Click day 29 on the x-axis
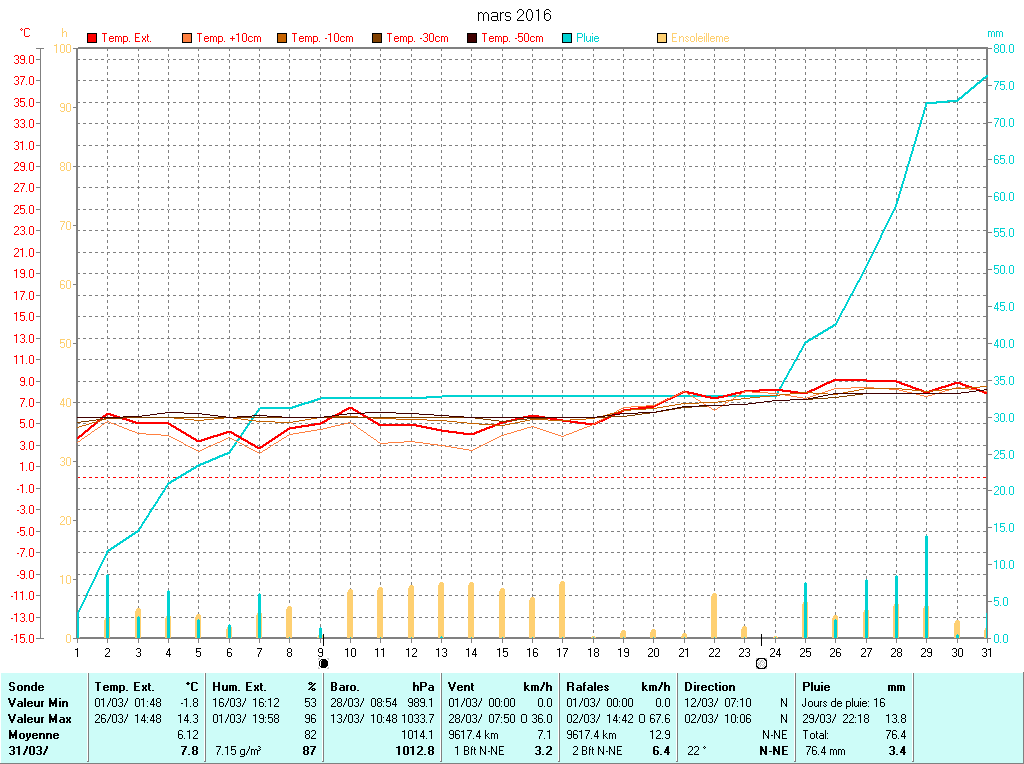Image resolution: width=1024 pixels, height=764 pixels. (927, 652)
